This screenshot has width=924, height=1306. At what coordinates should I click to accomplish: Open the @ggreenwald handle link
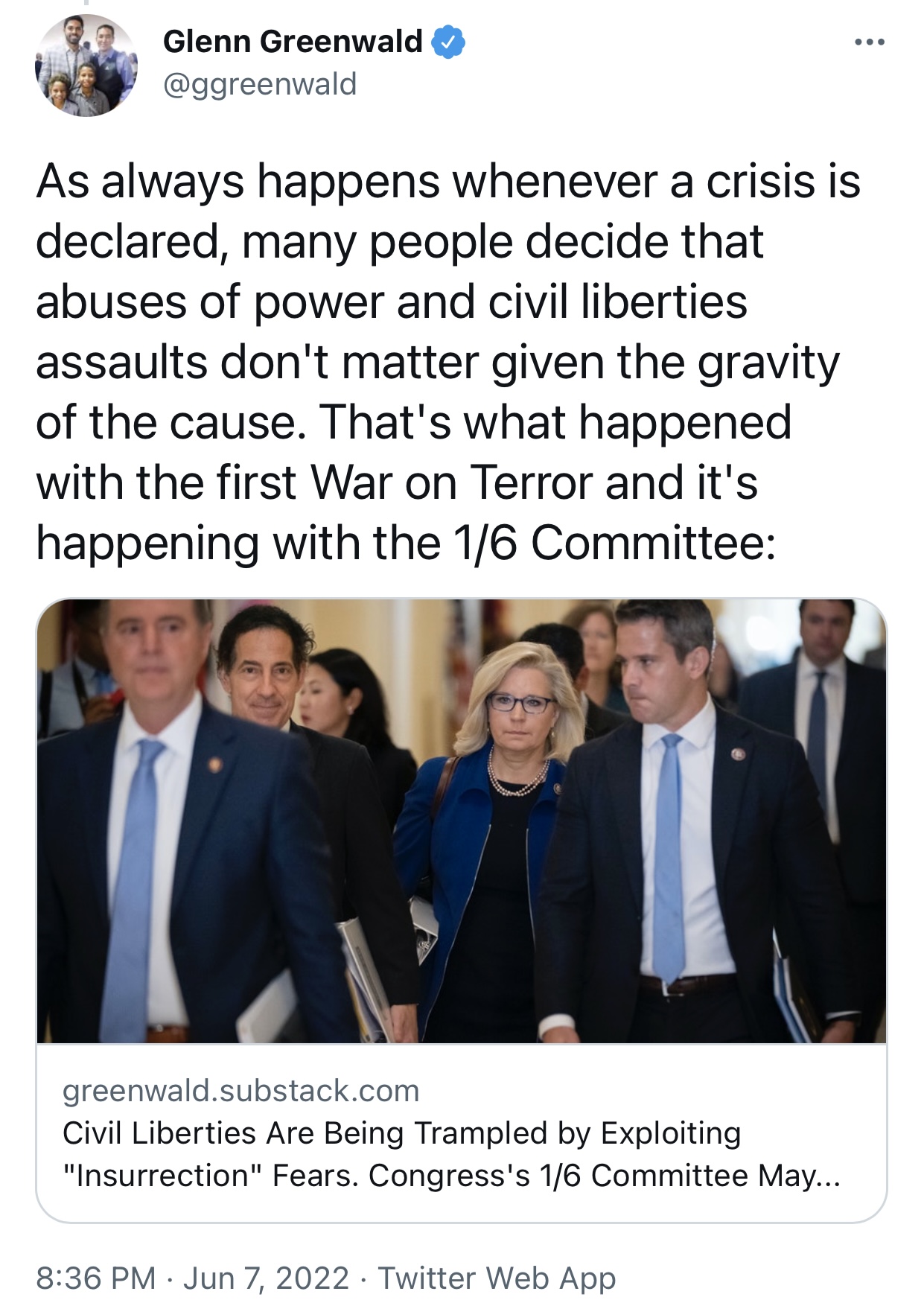pyautogui.click(x=260, y=84)
